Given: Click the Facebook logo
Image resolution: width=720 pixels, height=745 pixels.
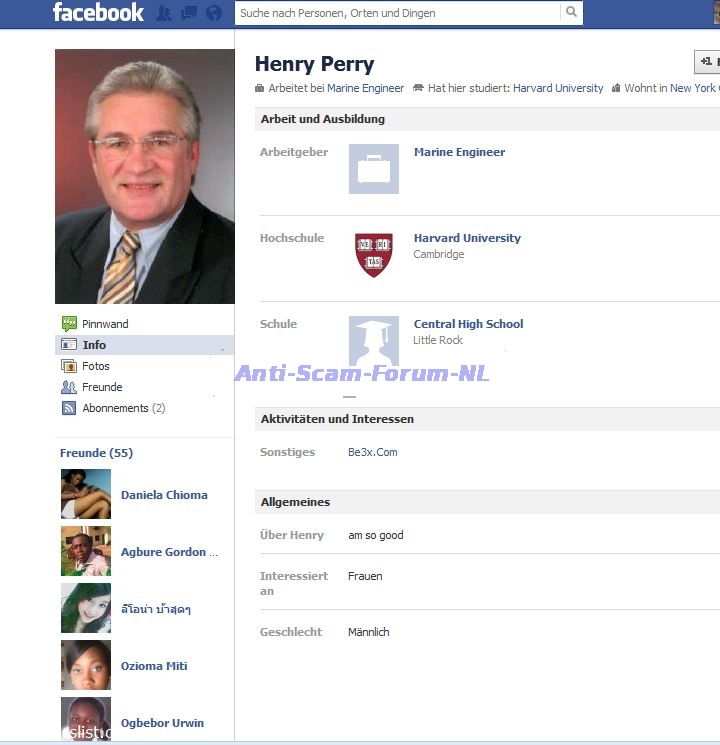Looking at the screenshot, I should point(98,13).
